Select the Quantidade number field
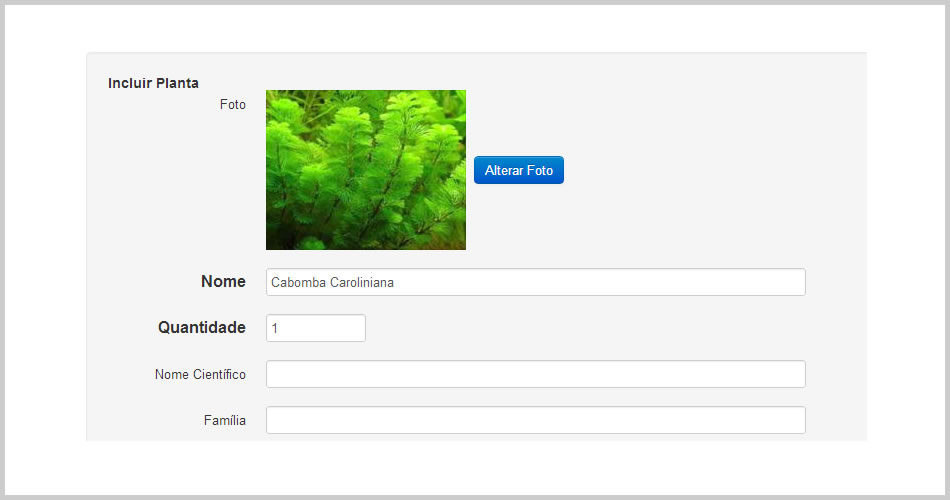950x500 pixels. [316, 328]
